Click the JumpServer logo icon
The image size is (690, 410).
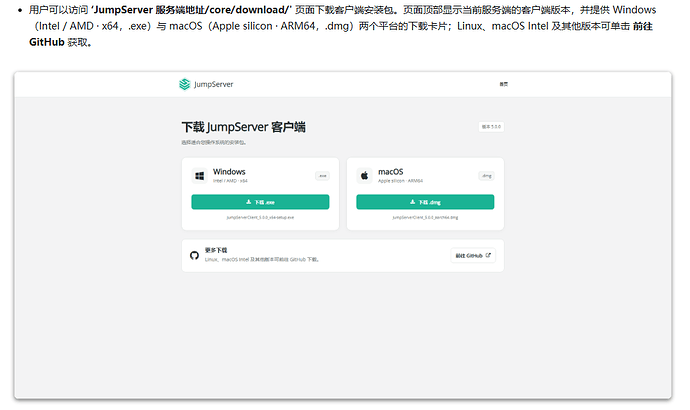[184, 84]
